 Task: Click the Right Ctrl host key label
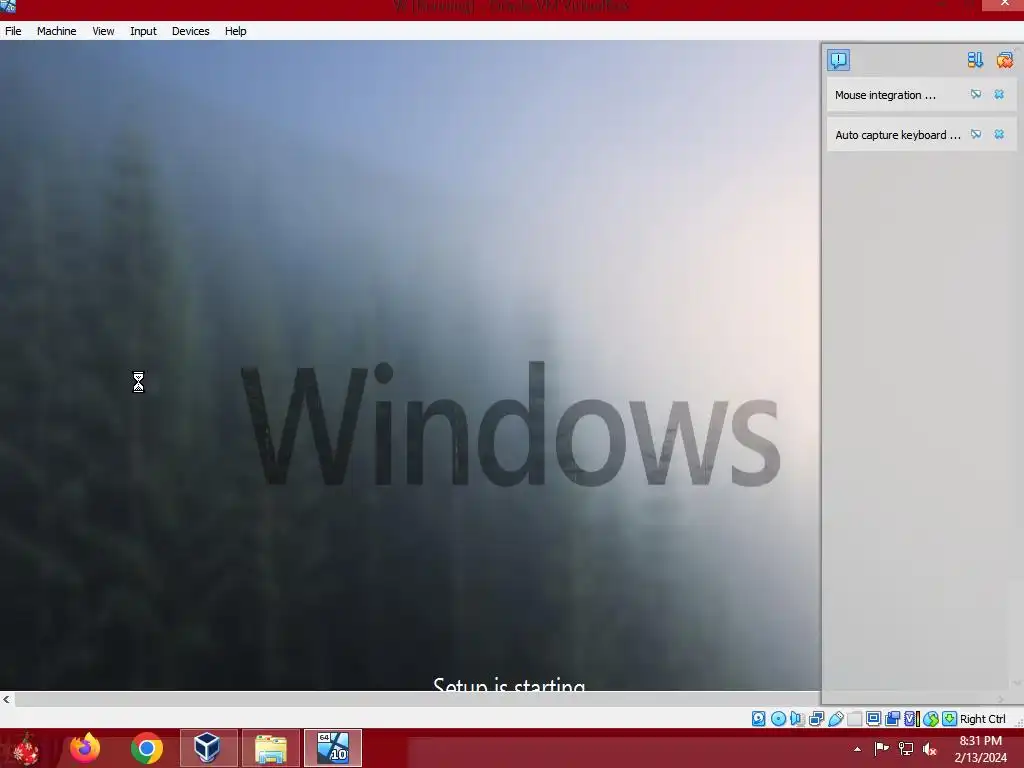click(x=982, y=719)
